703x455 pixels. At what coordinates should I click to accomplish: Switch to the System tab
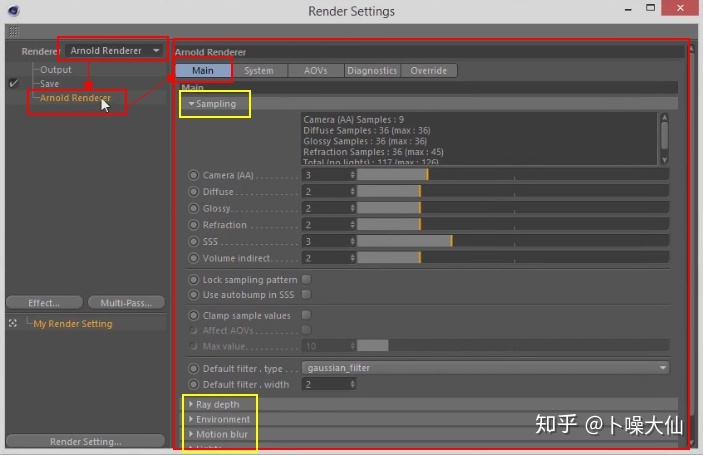pos(259,70)
